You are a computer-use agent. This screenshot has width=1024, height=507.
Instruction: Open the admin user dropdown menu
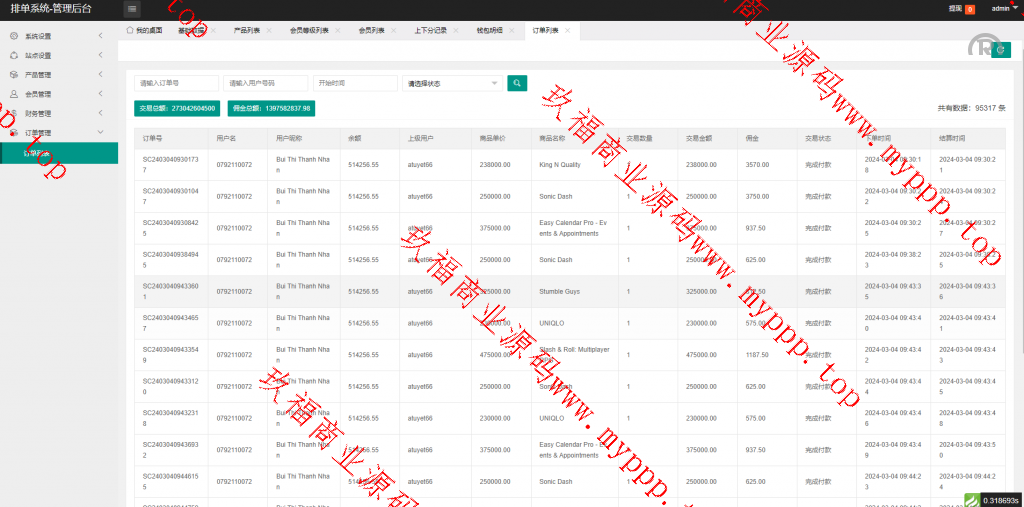coord(1004,8)
